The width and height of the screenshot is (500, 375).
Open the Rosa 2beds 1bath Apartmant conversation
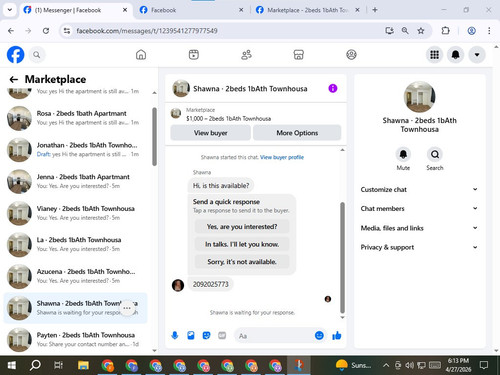point(75,118)
